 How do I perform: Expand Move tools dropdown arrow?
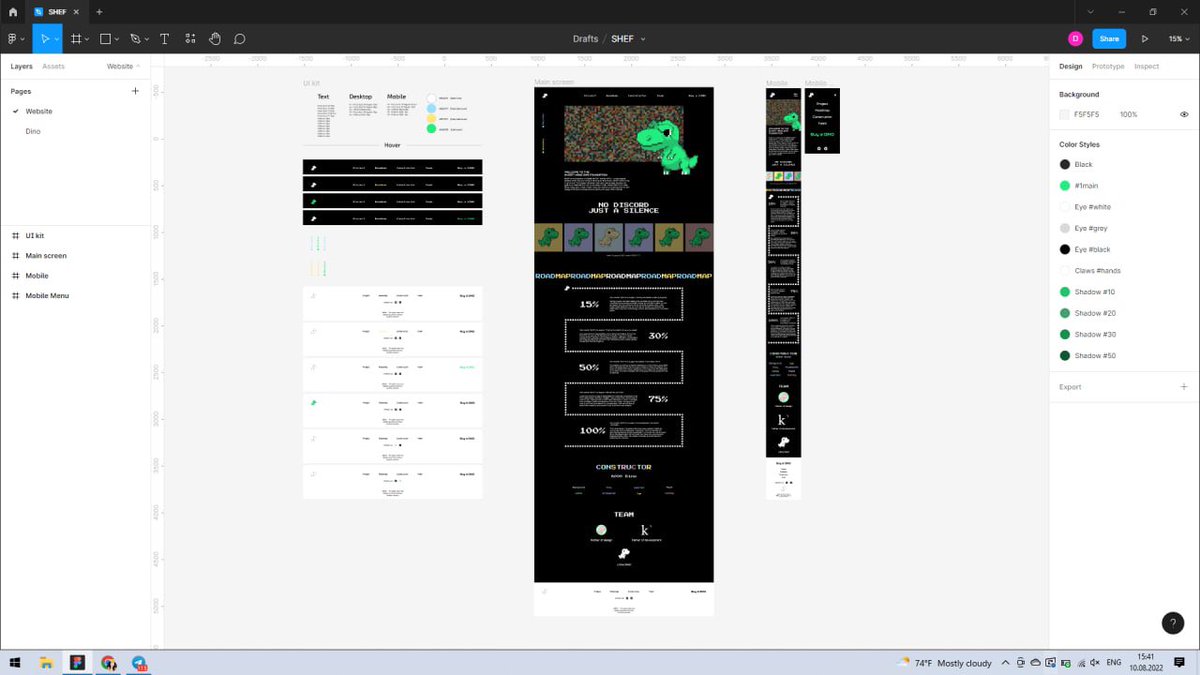pos(56,39)
